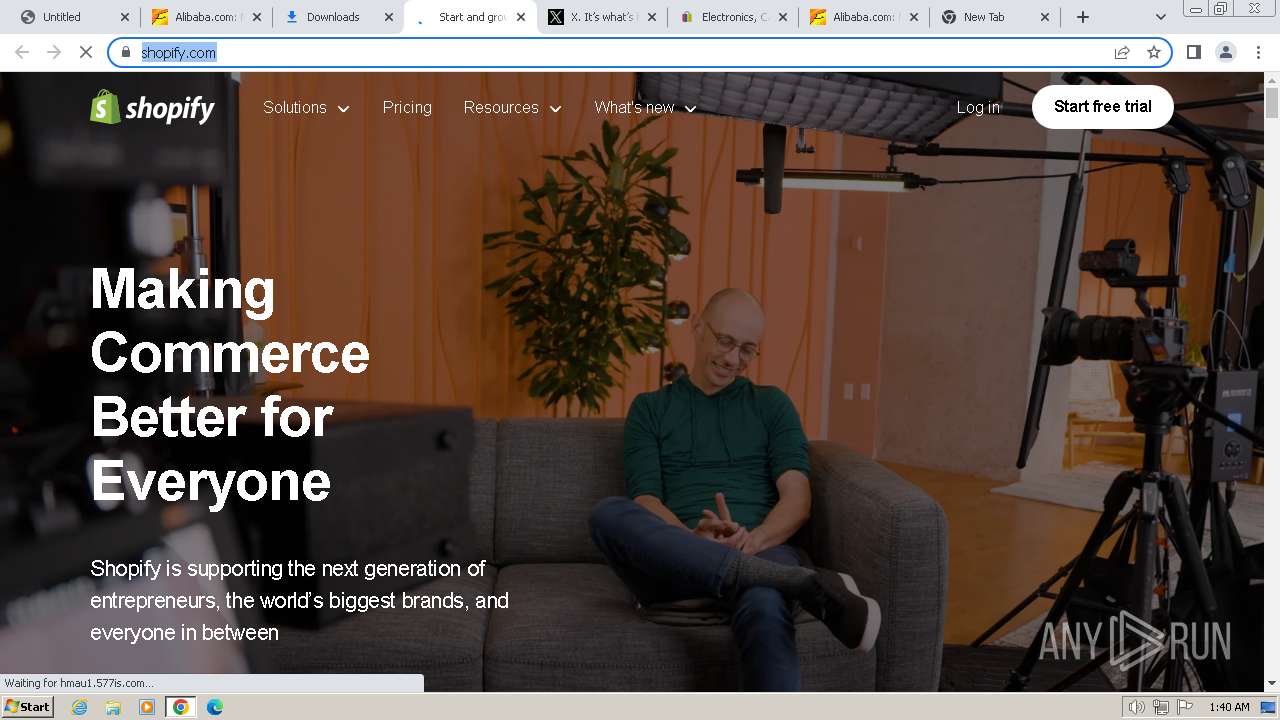Open Chrome from taskbar

tap(181, 707)
